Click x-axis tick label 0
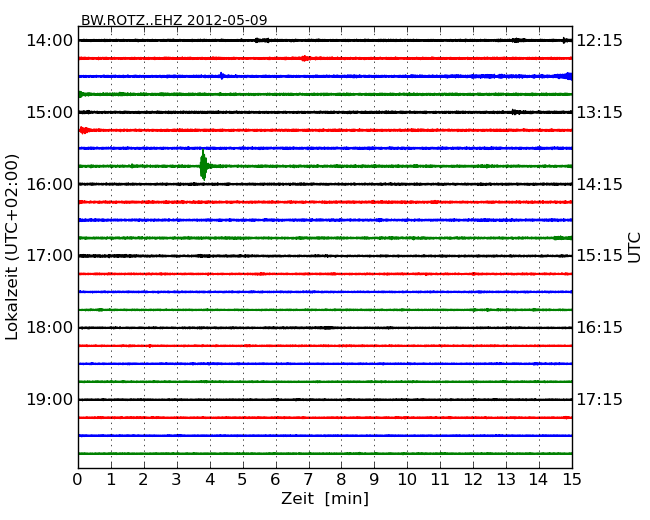650x520 pixels. (x=78, y=479)
